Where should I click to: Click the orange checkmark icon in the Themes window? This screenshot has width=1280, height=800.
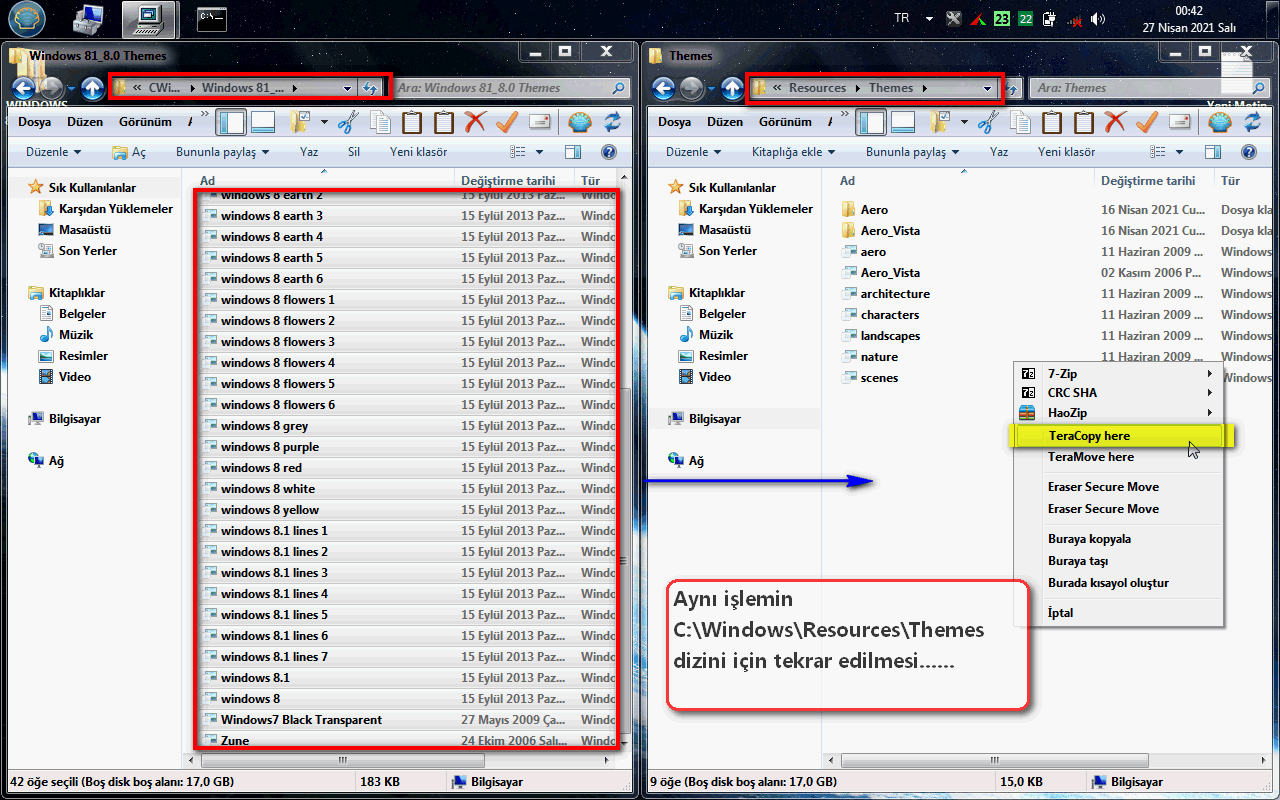[1147, 122]
